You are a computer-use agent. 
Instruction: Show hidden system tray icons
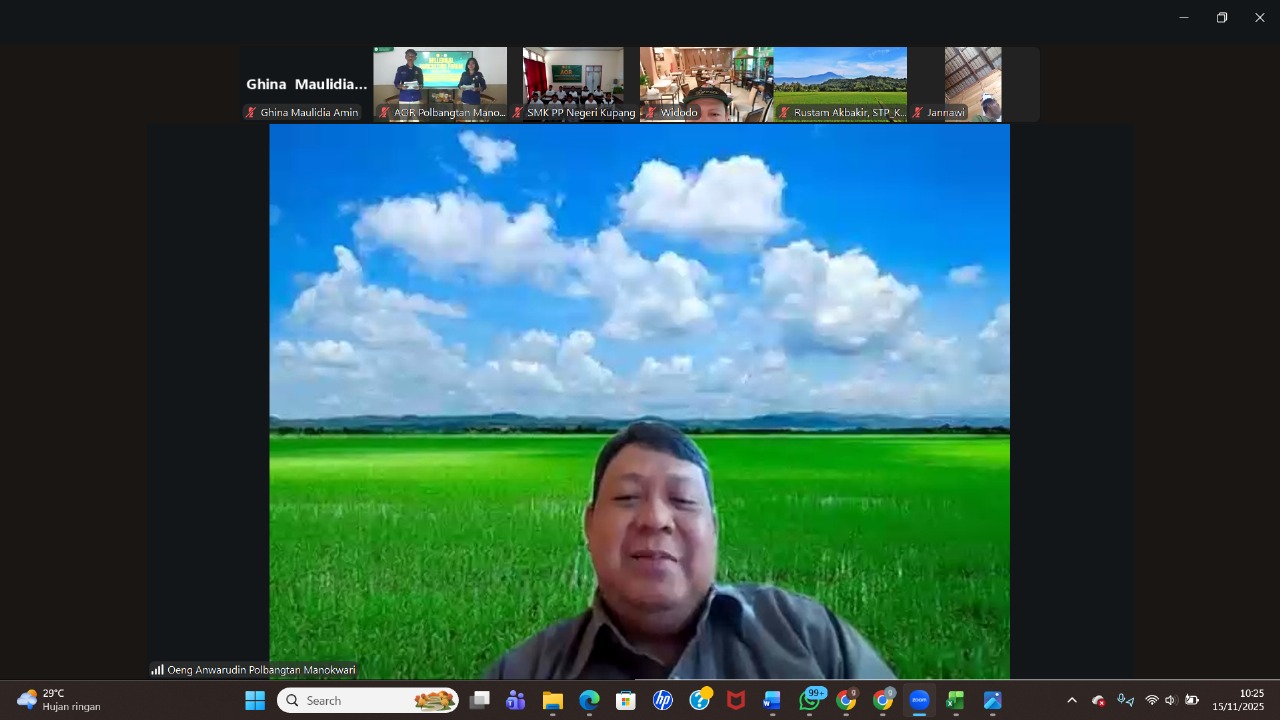1071,701
